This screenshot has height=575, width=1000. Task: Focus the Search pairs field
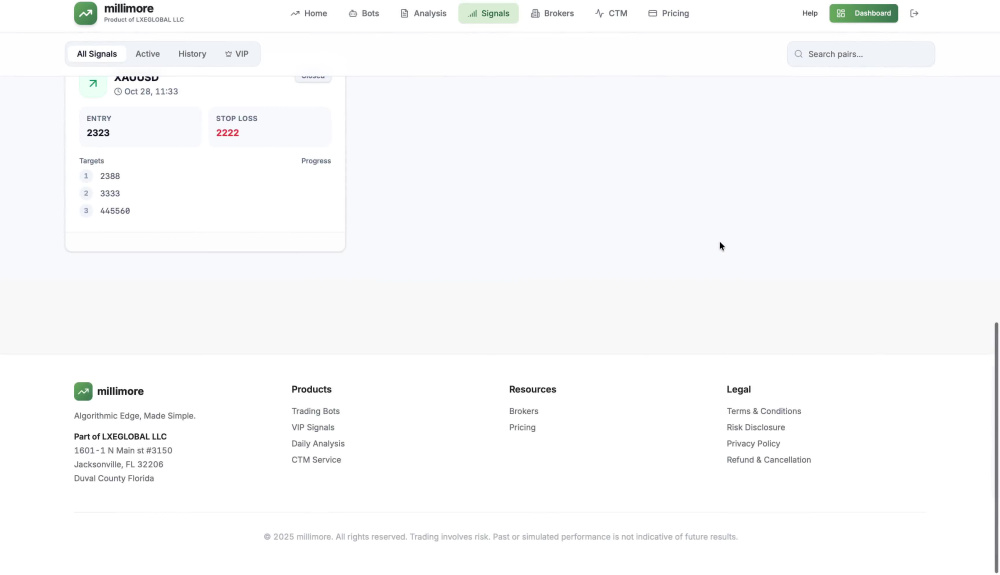point(861,54)
